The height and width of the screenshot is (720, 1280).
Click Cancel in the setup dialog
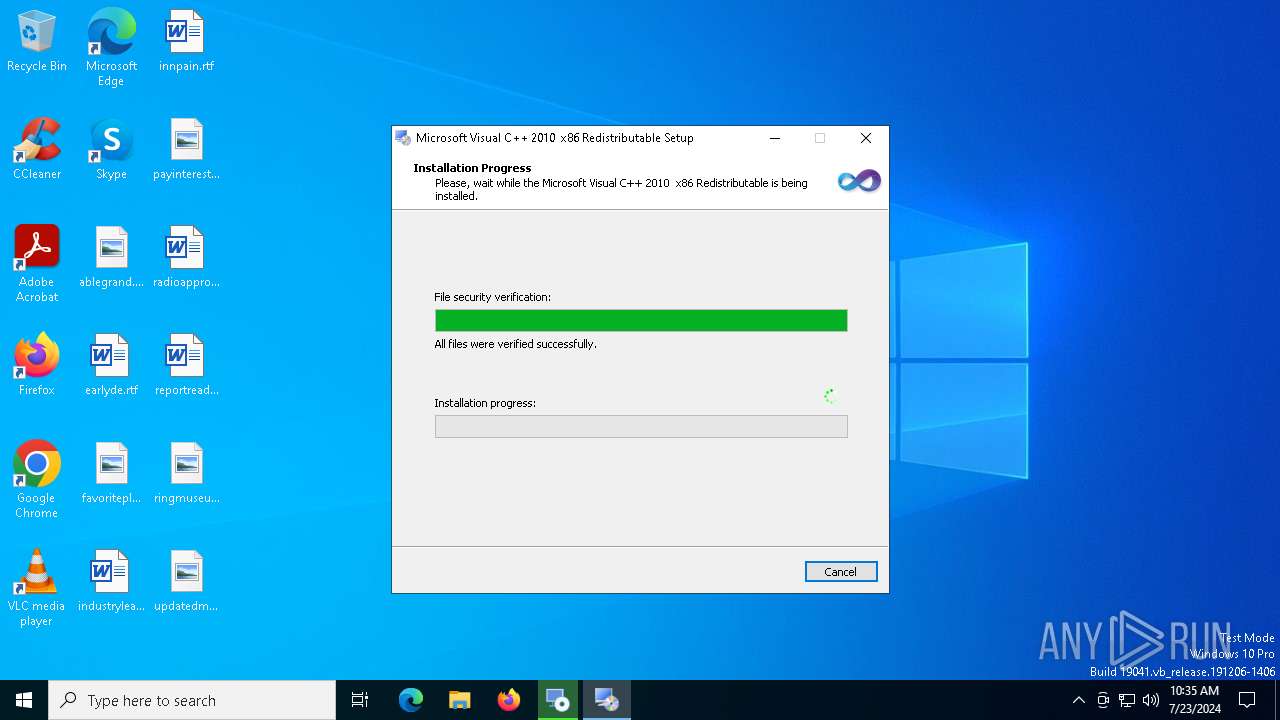[841, 572]
